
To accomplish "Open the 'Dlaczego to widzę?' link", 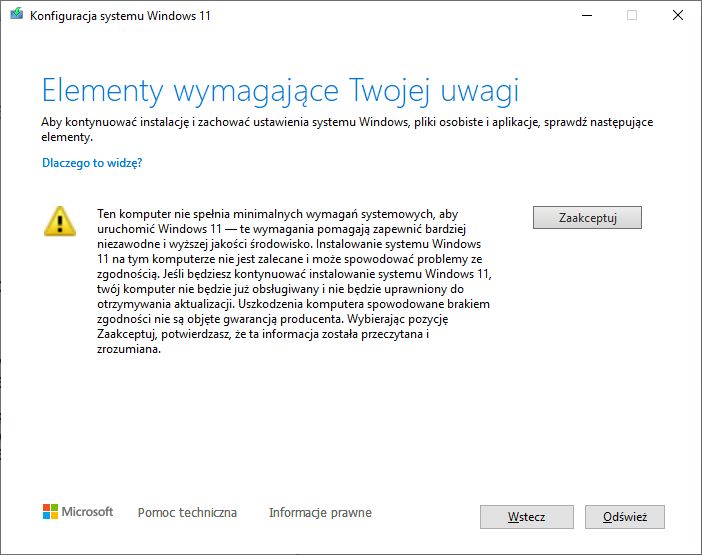I will coord(92,162).
